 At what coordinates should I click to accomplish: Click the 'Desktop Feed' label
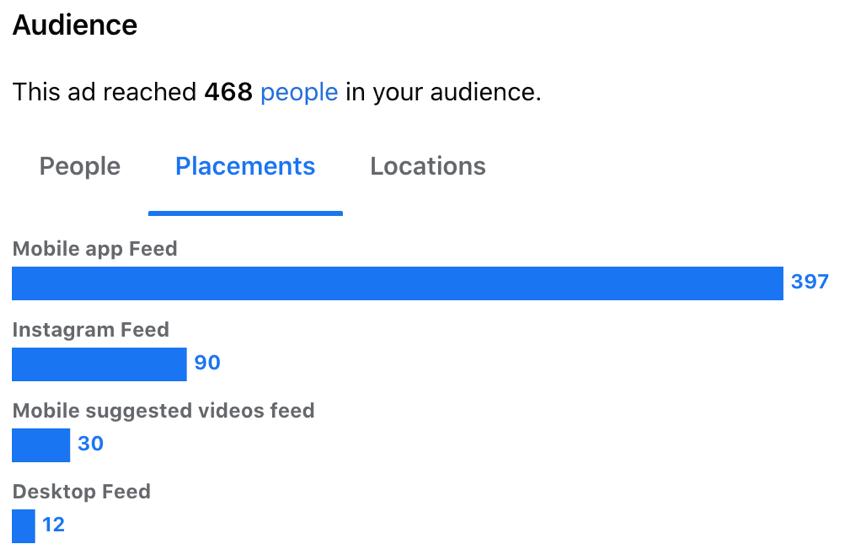[x=82, y=492]
